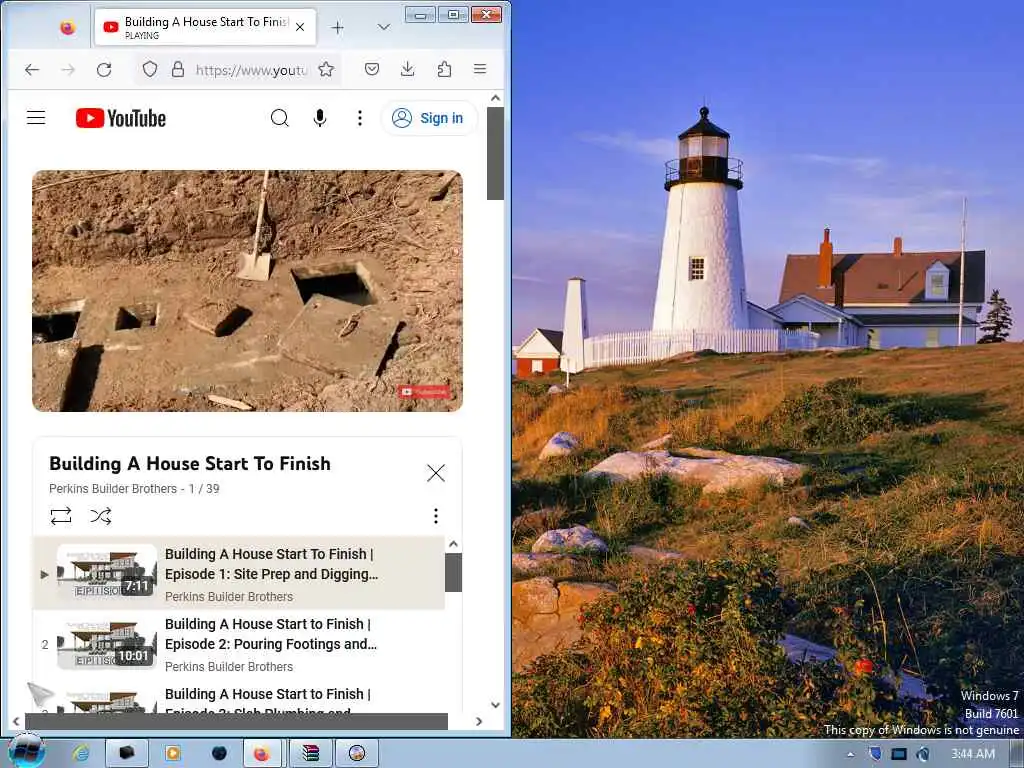Reload the page with the refresh icon
The width and height of the screenshot is (1024, 768).
104,69
